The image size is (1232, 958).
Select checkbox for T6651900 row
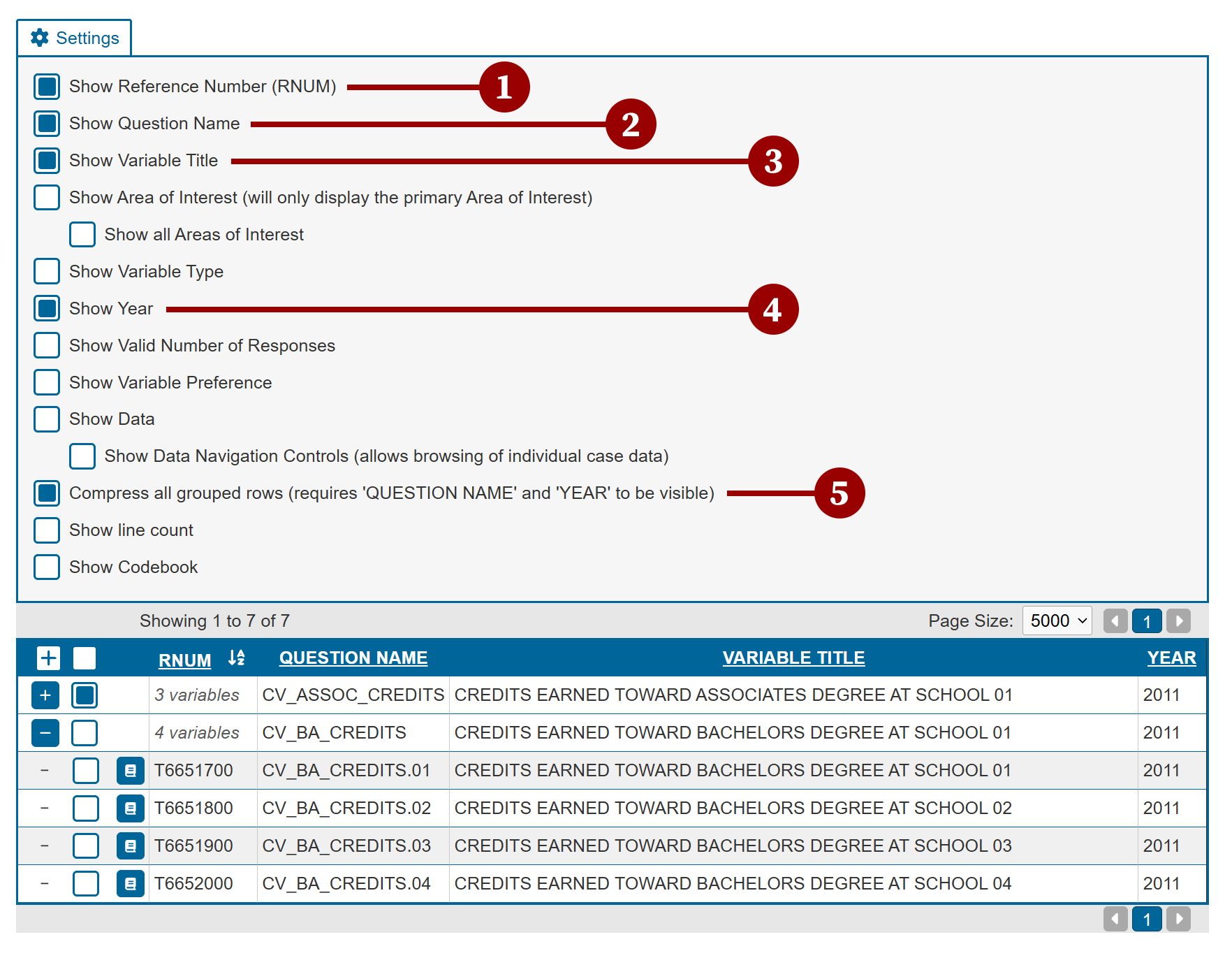tap(86, 846)
